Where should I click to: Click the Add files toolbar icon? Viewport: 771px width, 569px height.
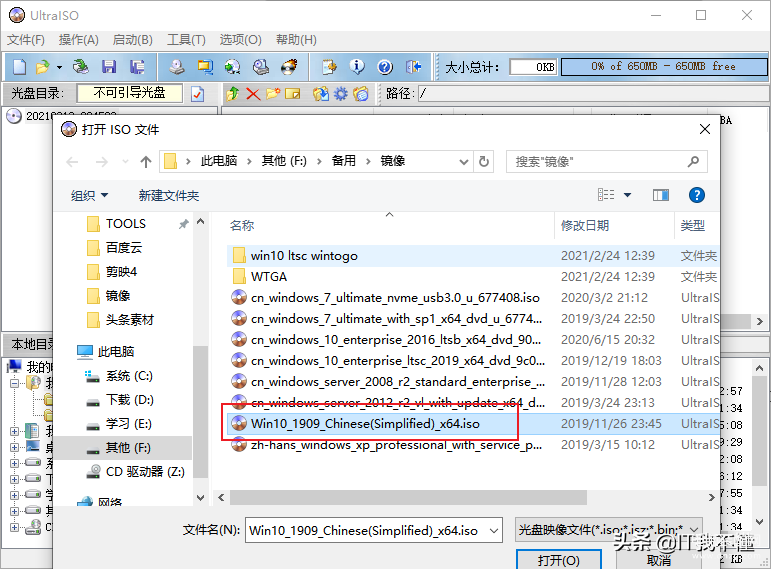coord(329,66)
